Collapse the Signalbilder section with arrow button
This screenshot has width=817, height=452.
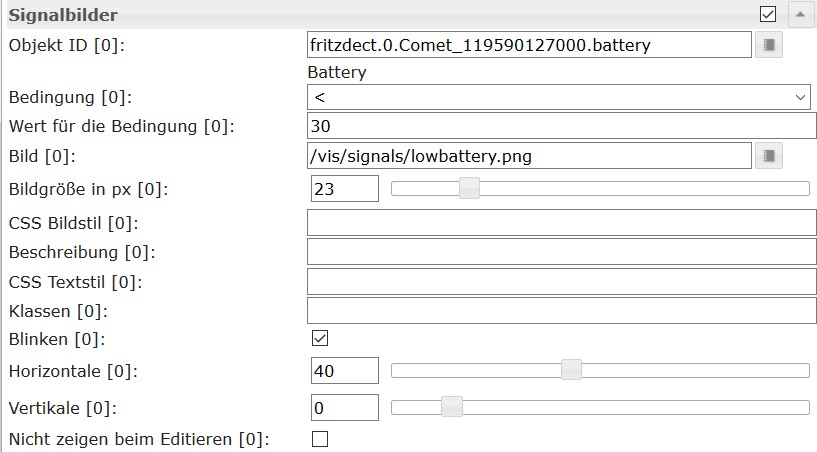click(802, 14)
